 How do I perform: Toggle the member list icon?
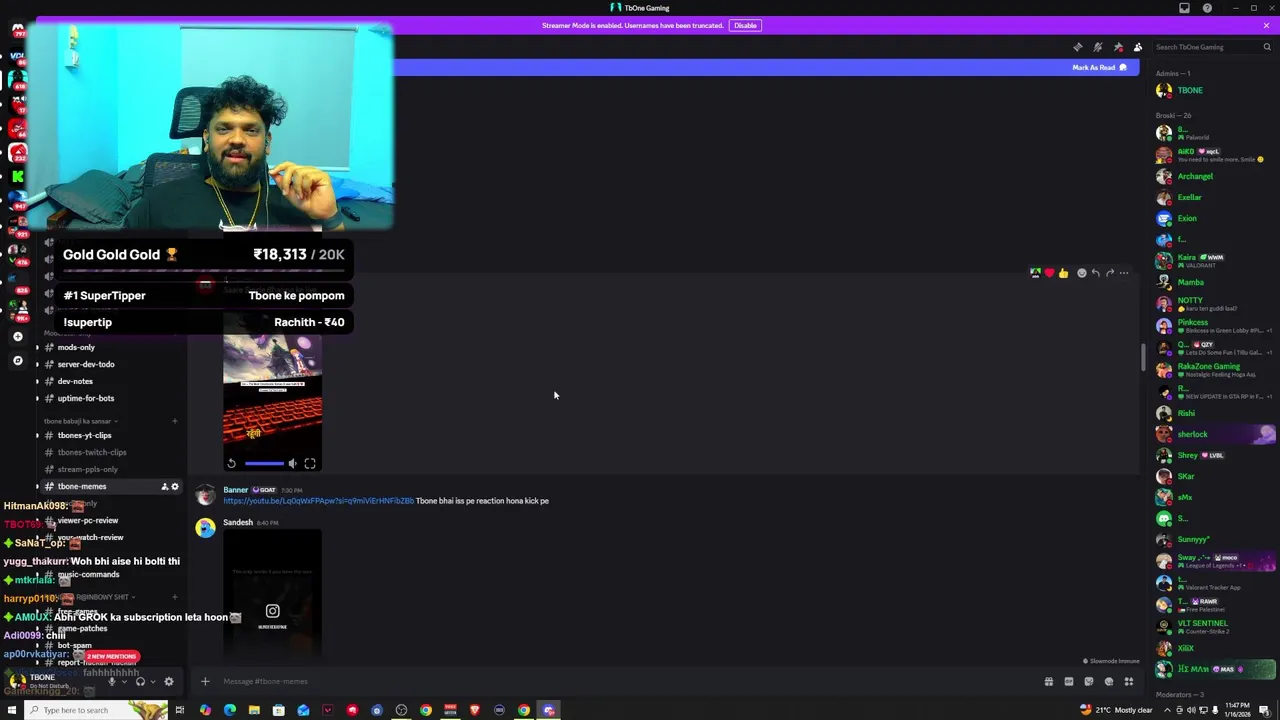coord(1137,47)
